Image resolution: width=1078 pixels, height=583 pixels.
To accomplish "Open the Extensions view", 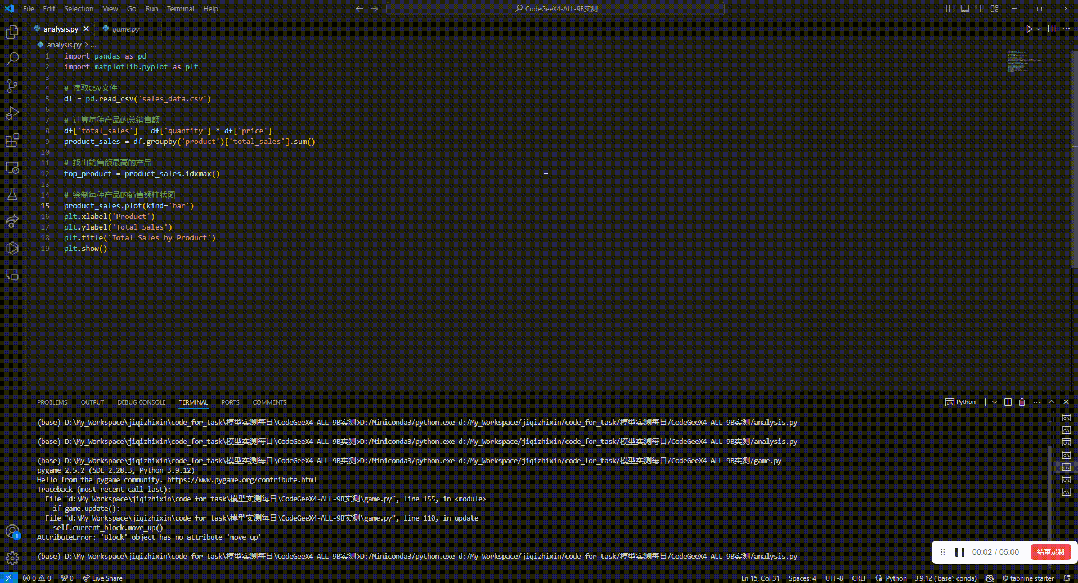I will (x=12, y=140).
